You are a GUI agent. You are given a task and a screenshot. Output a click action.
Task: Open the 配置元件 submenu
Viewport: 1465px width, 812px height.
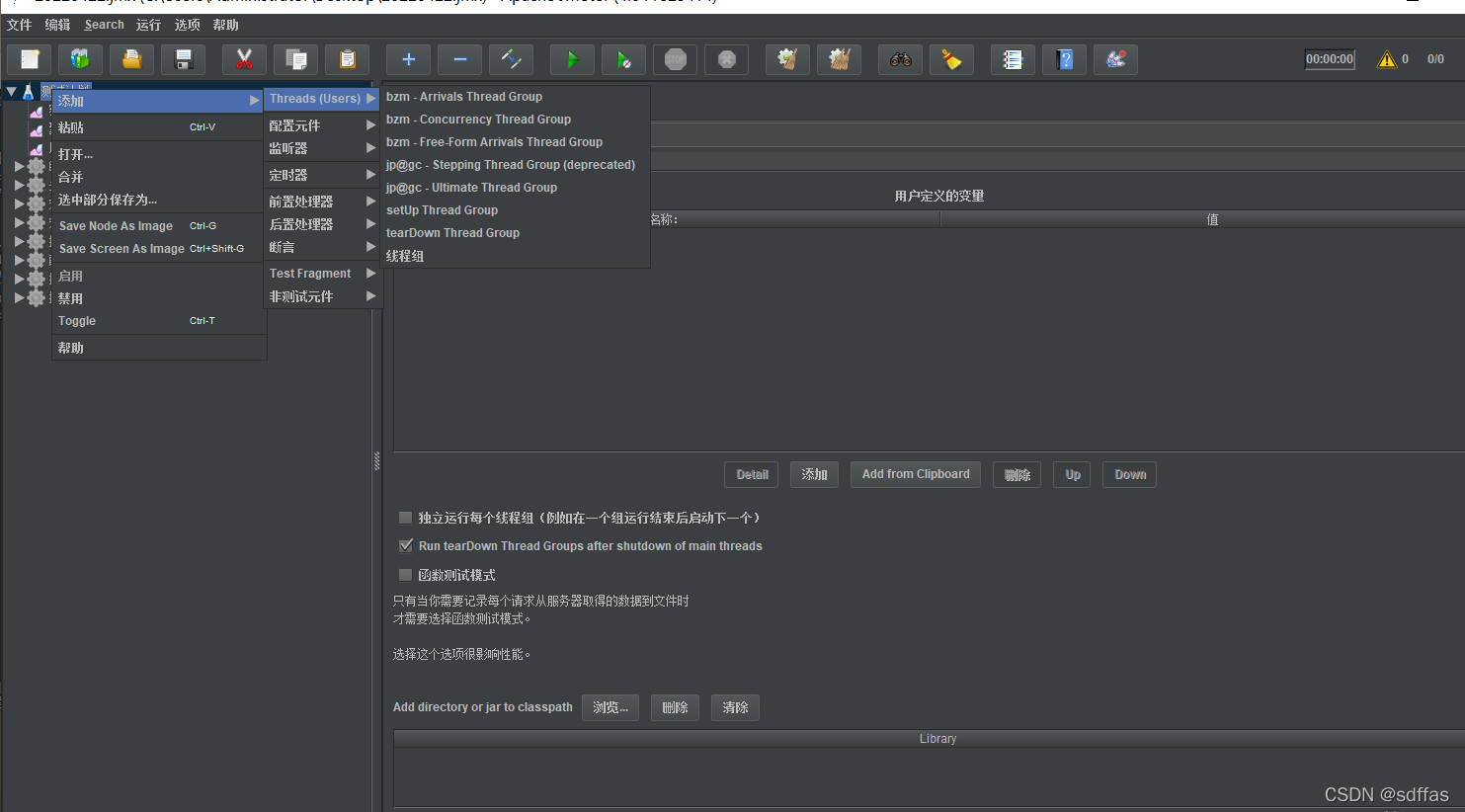point(322,125)
